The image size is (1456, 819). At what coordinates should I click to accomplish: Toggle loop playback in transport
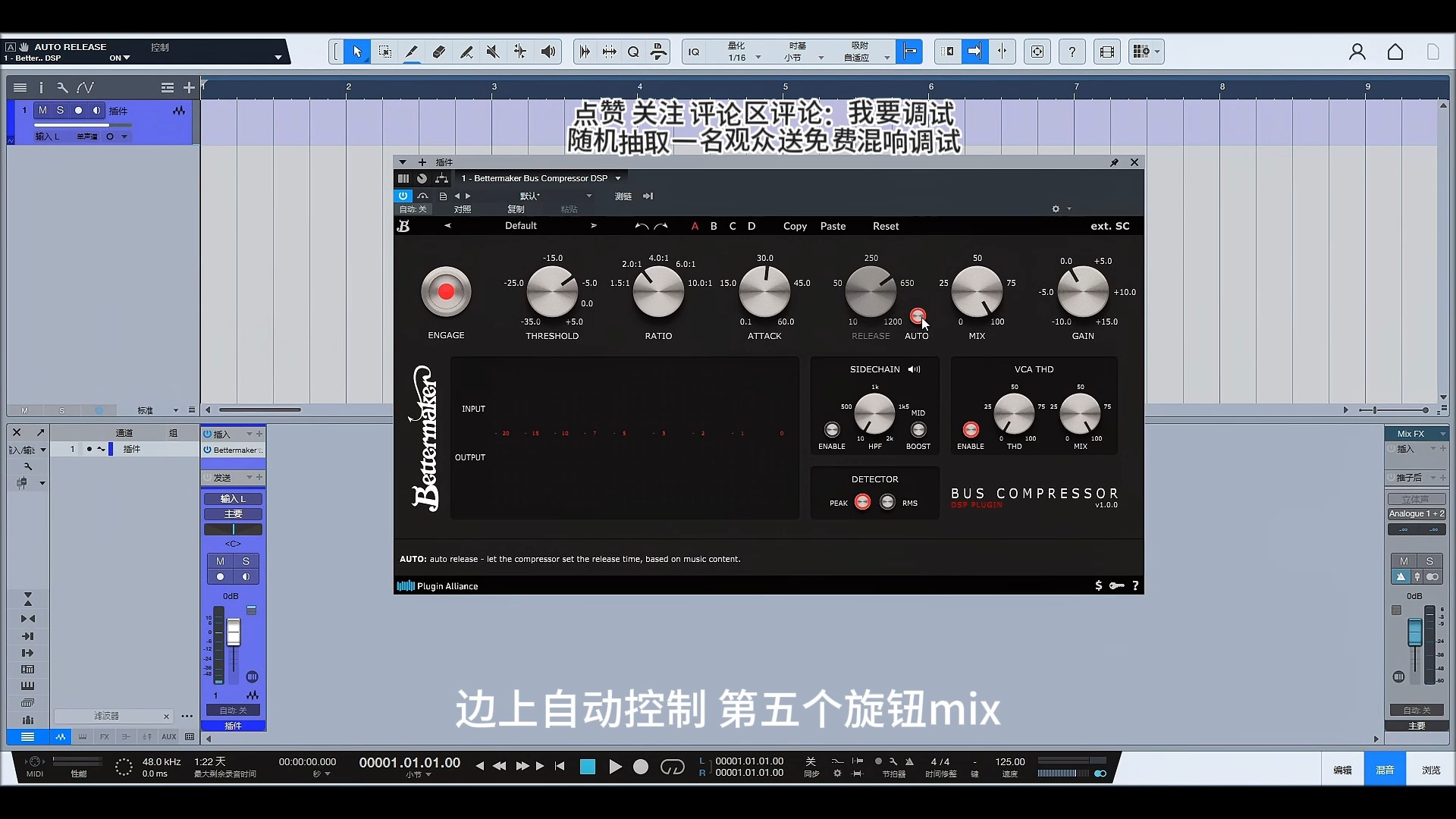click(673, 767)
